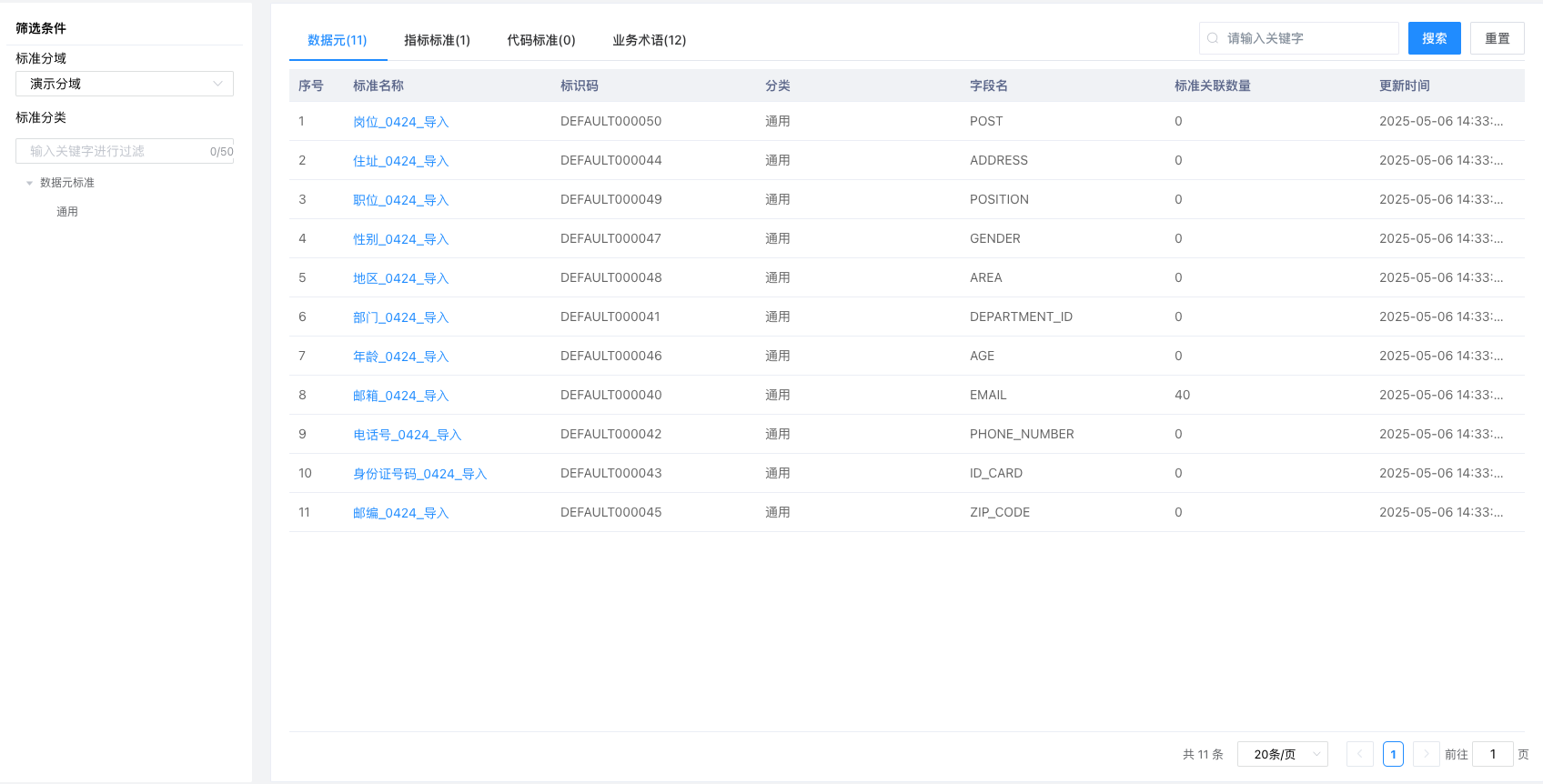Select the 数据元(11) tab

coord(337,40)
